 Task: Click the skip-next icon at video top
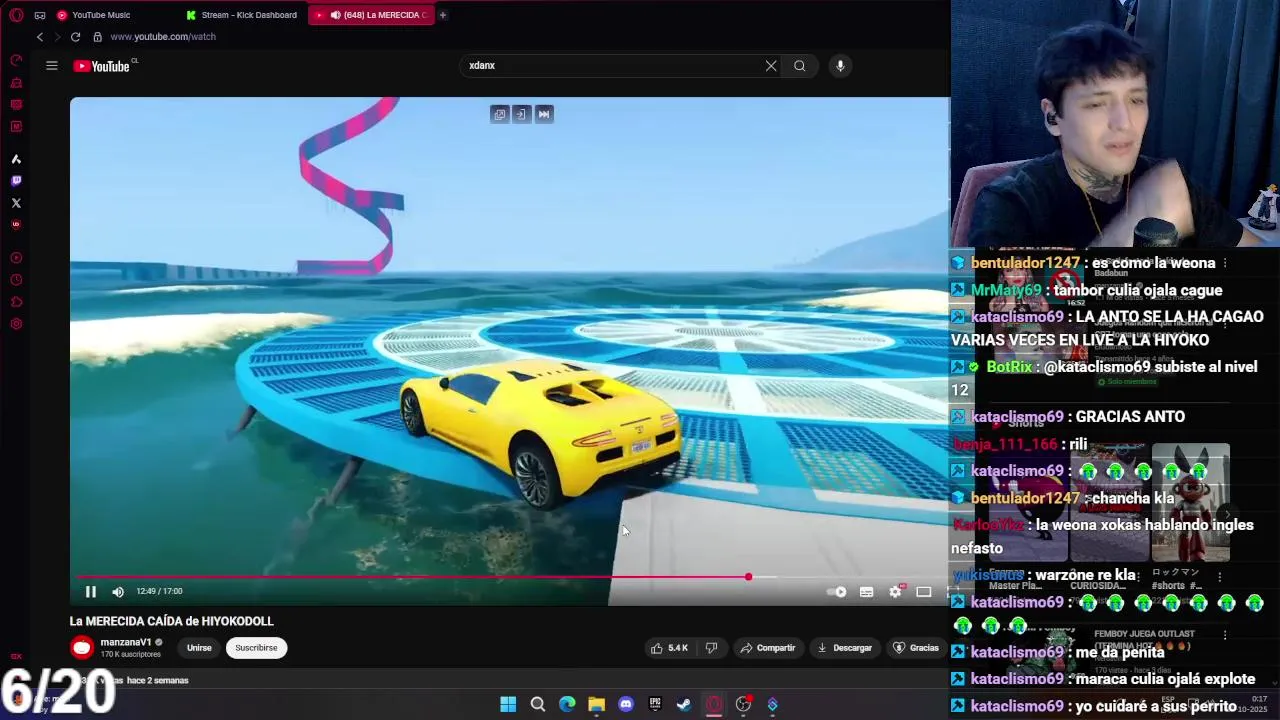[x=544, y=114]
